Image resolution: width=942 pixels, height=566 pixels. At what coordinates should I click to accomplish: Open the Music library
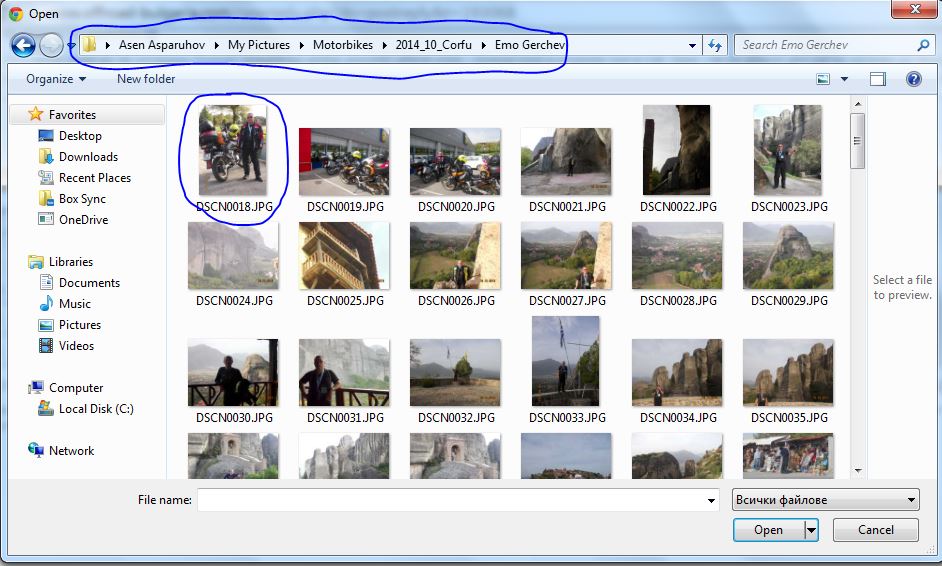click(x=74, y=304)
